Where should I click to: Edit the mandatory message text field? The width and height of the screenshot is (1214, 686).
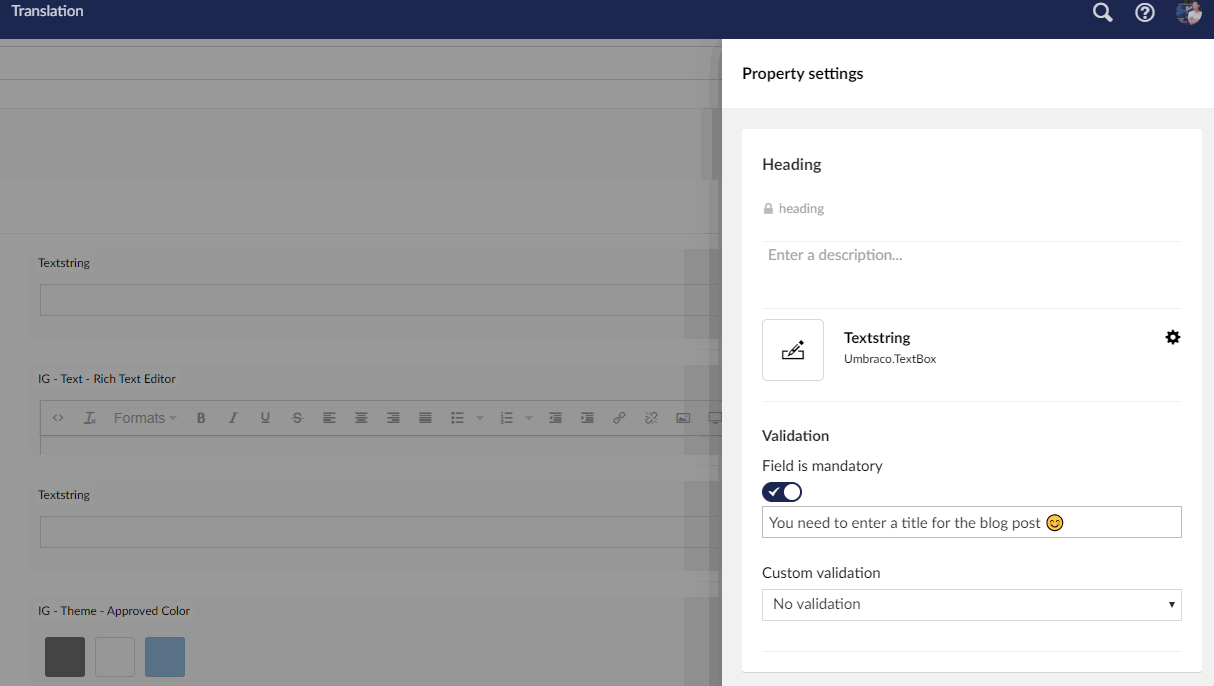(x=972, y=522)
